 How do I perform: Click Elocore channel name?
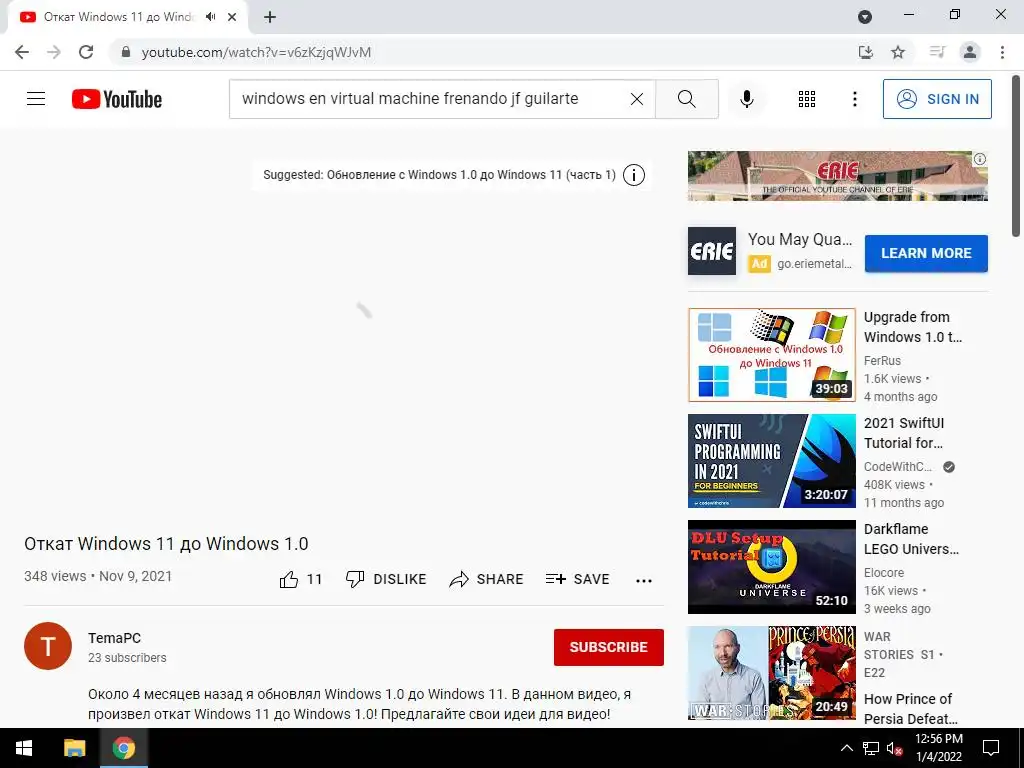(884, 573)
